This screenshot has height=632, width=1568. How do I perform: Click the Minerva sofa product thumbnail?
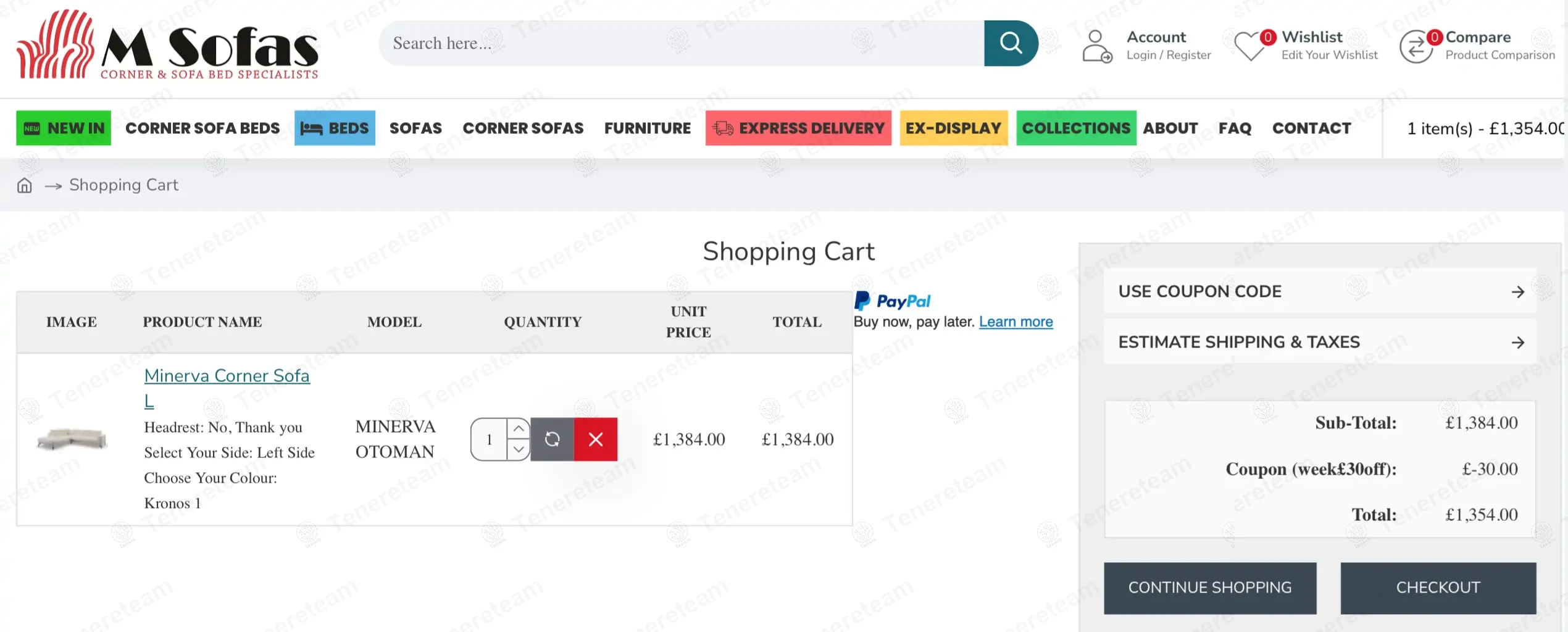pos(72,439)
